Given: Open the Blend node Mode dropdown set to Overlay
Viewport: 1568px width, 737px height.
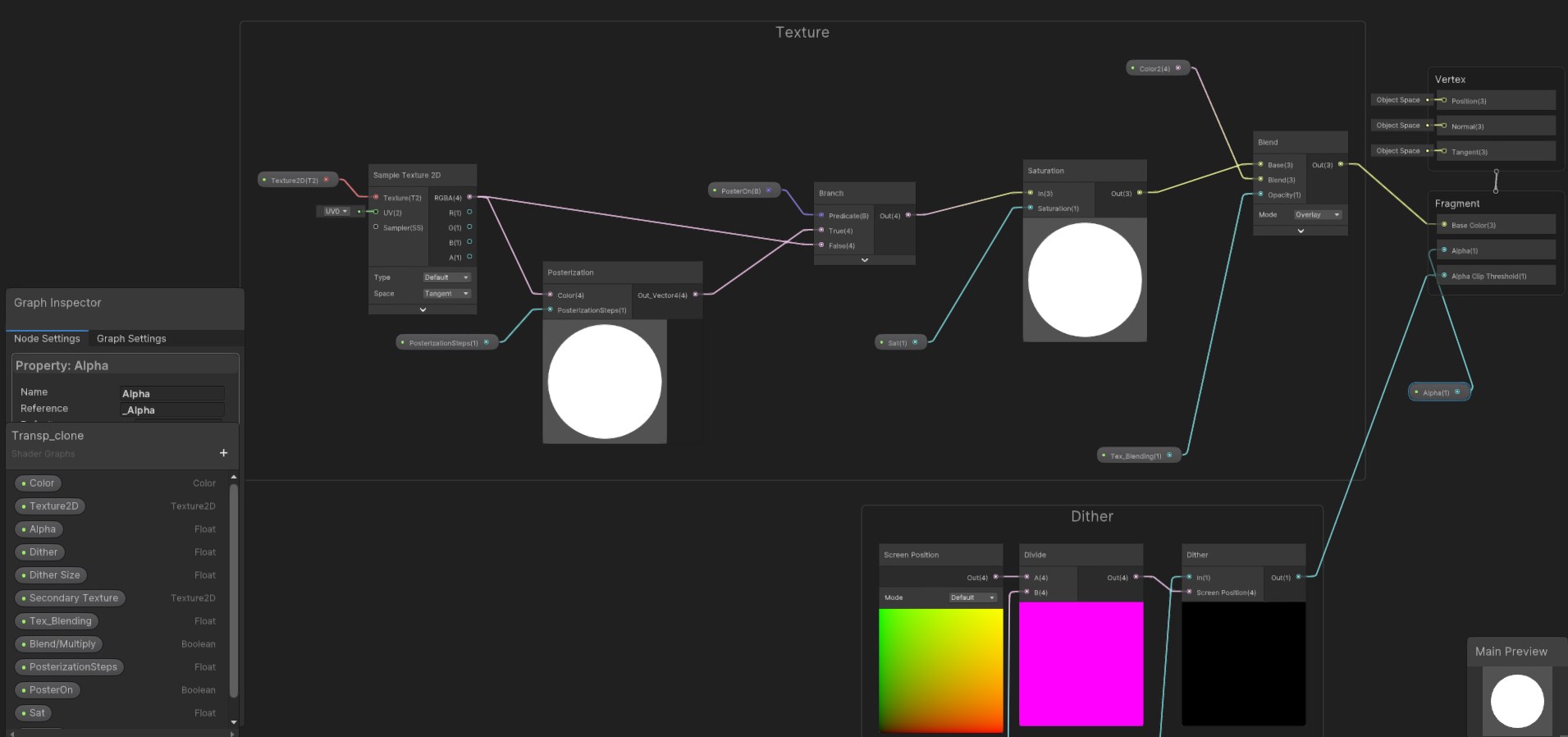Looking at the screenshot, I should click(1317, 215).
